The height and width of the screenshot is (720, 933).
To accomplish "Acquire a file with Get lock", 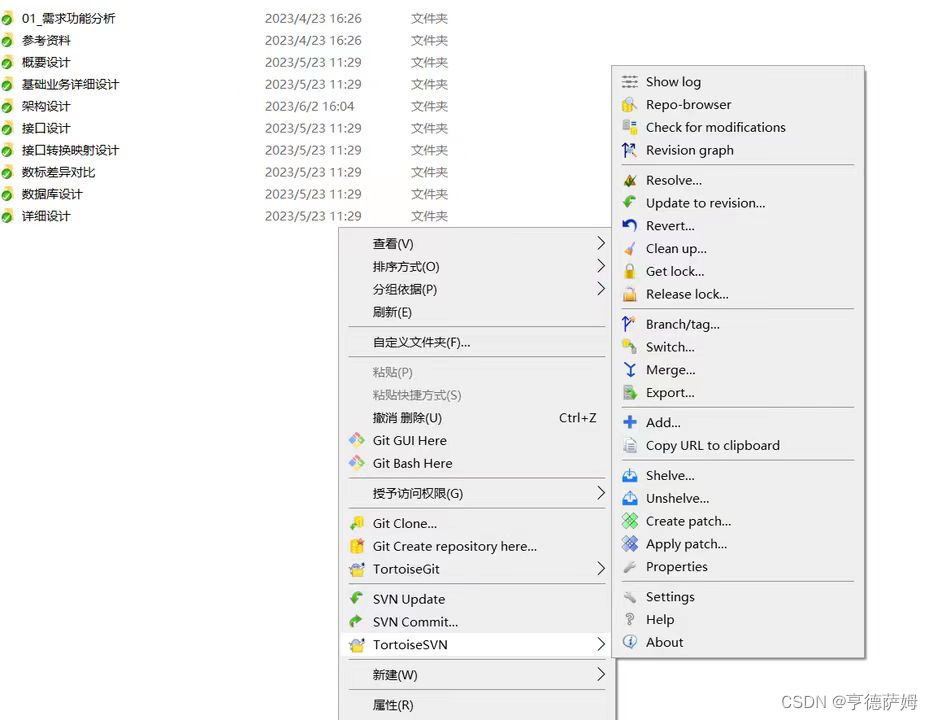I will pyautogui.click(x=674, y=271).
